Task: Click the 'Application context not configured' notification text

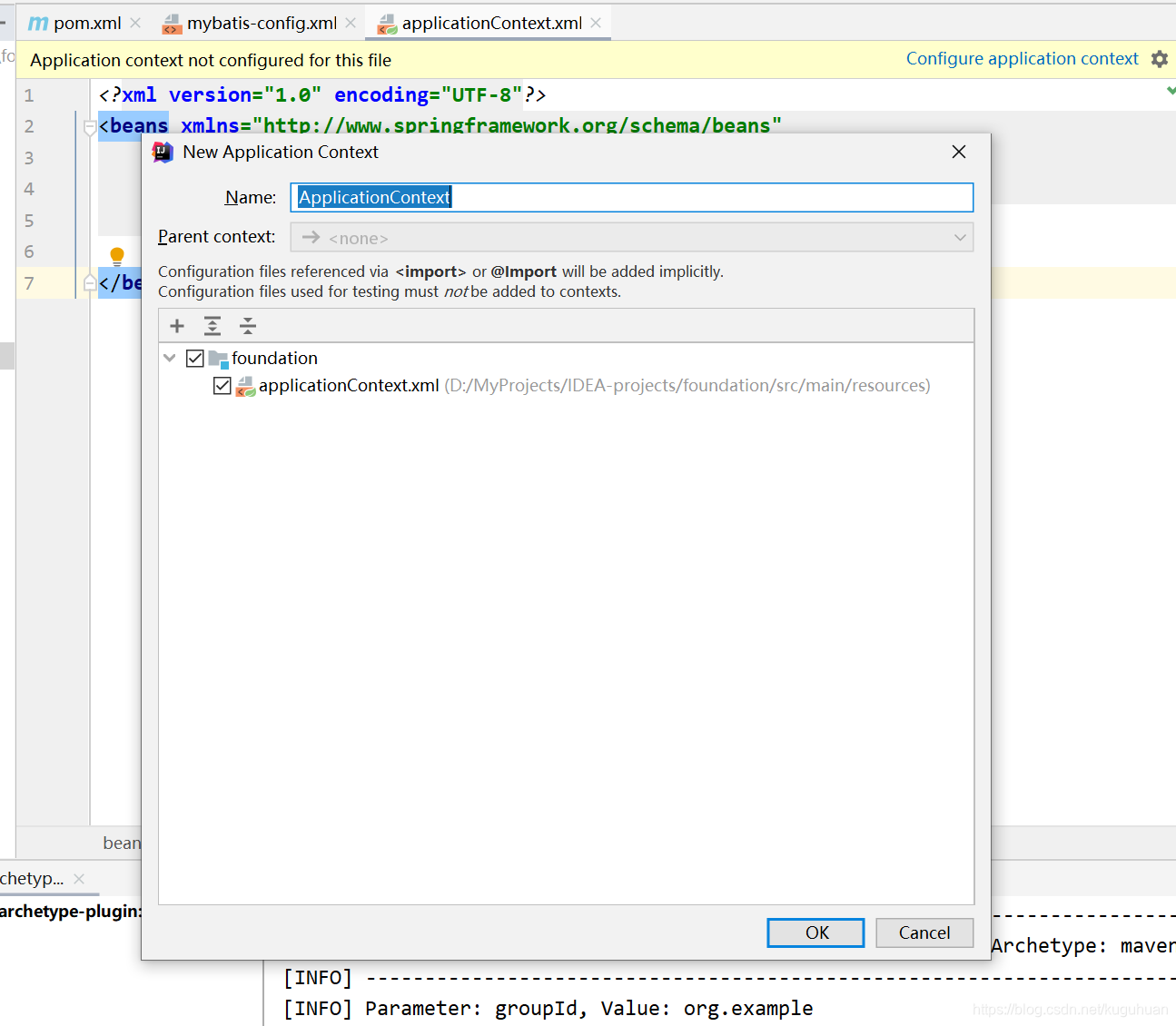Action: pyautogui.click(x=211, y=60)
